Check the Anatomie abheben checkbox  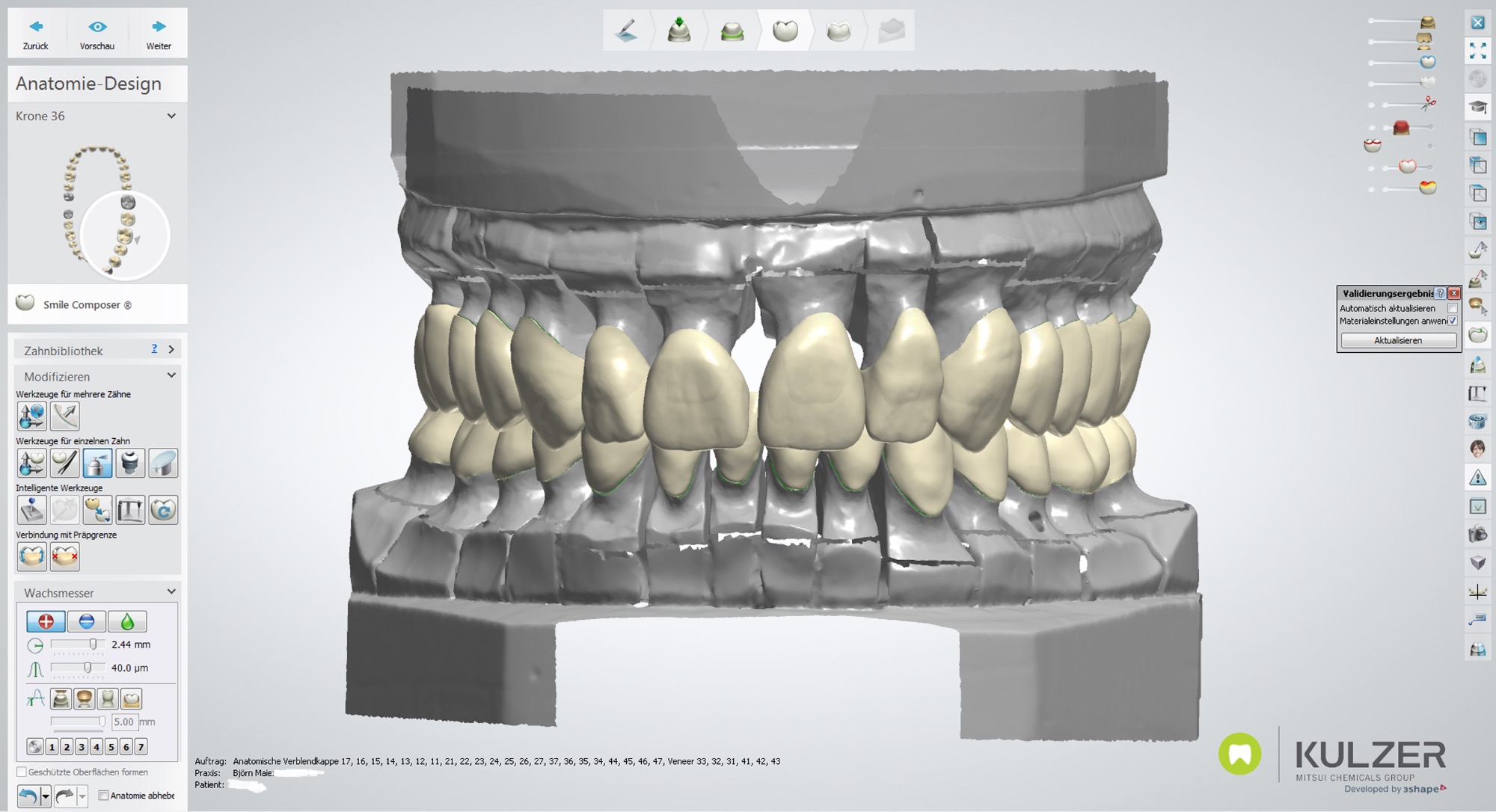[104, 796]
